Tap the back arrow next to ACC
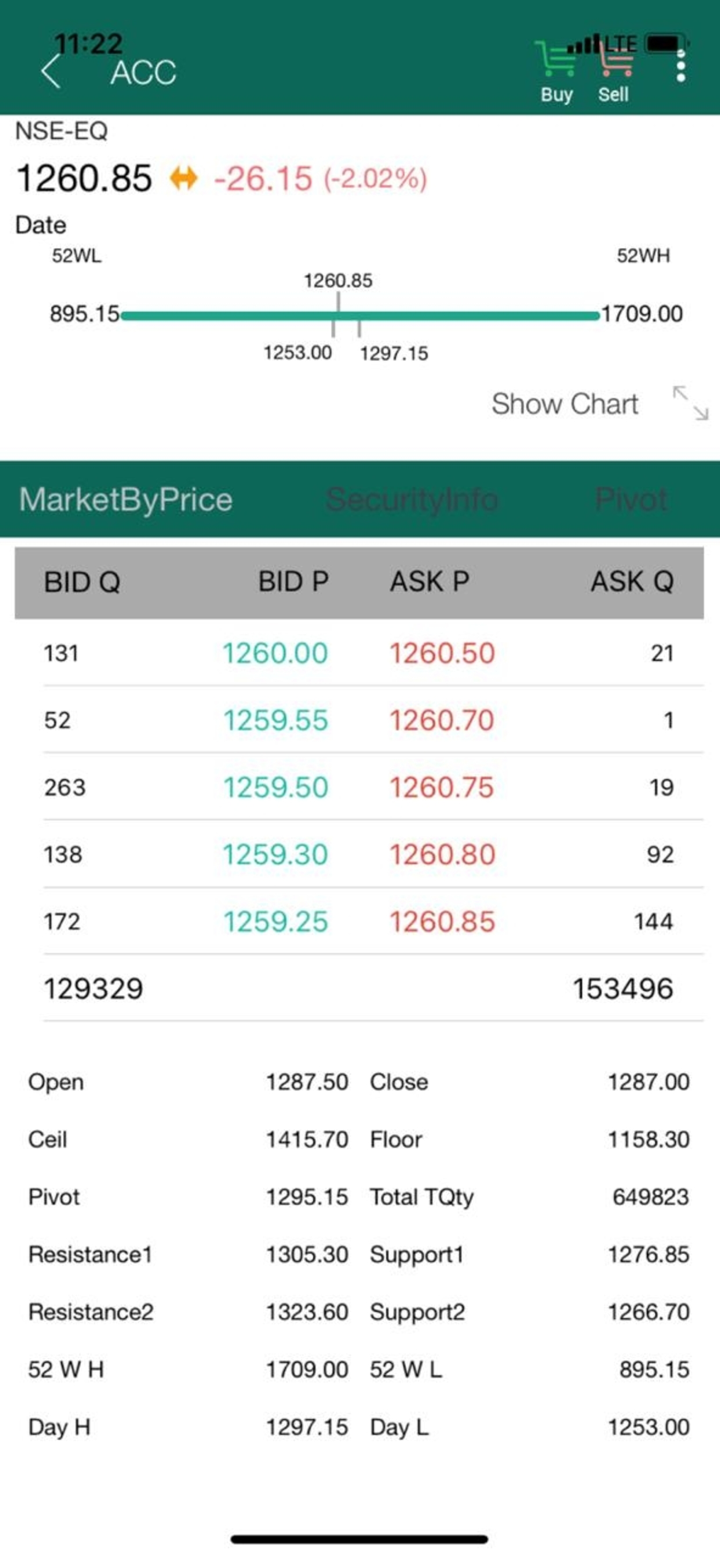 point(51,72)
